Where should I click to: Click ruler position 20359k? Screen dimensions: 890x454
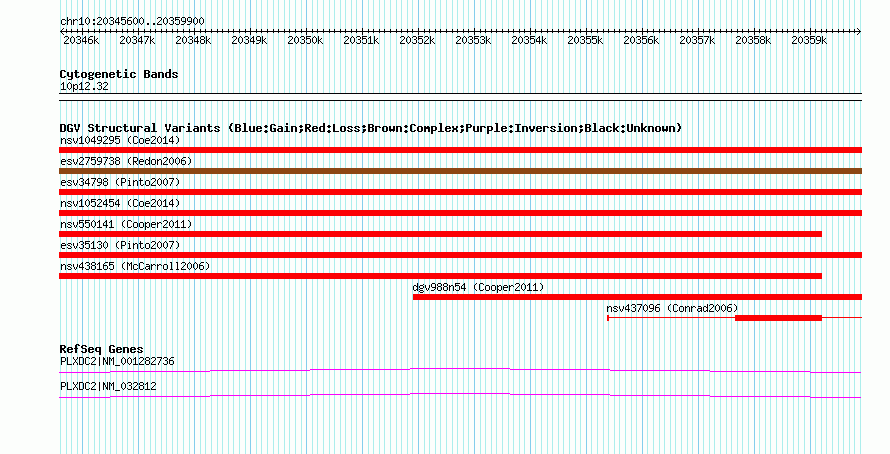[809, 40]
